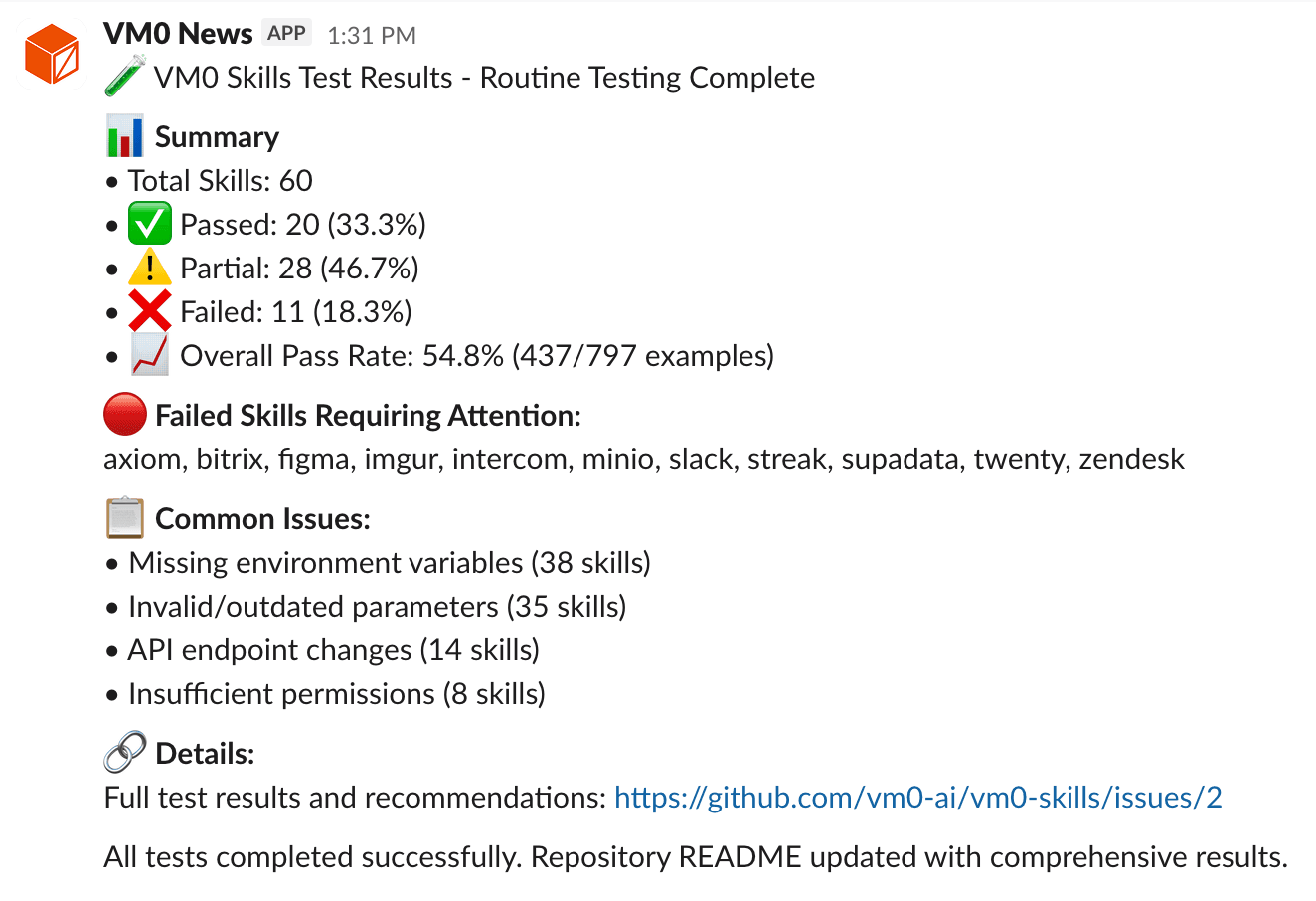Click the 'Insufficient permissions (8 skills)' item
The height and width of the screenshot is (901, 1316).
tap(336, 694)
